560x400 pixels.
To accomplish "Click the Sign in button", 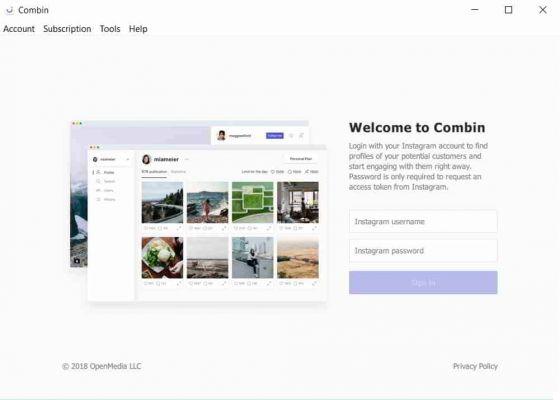I will [423, 282].
